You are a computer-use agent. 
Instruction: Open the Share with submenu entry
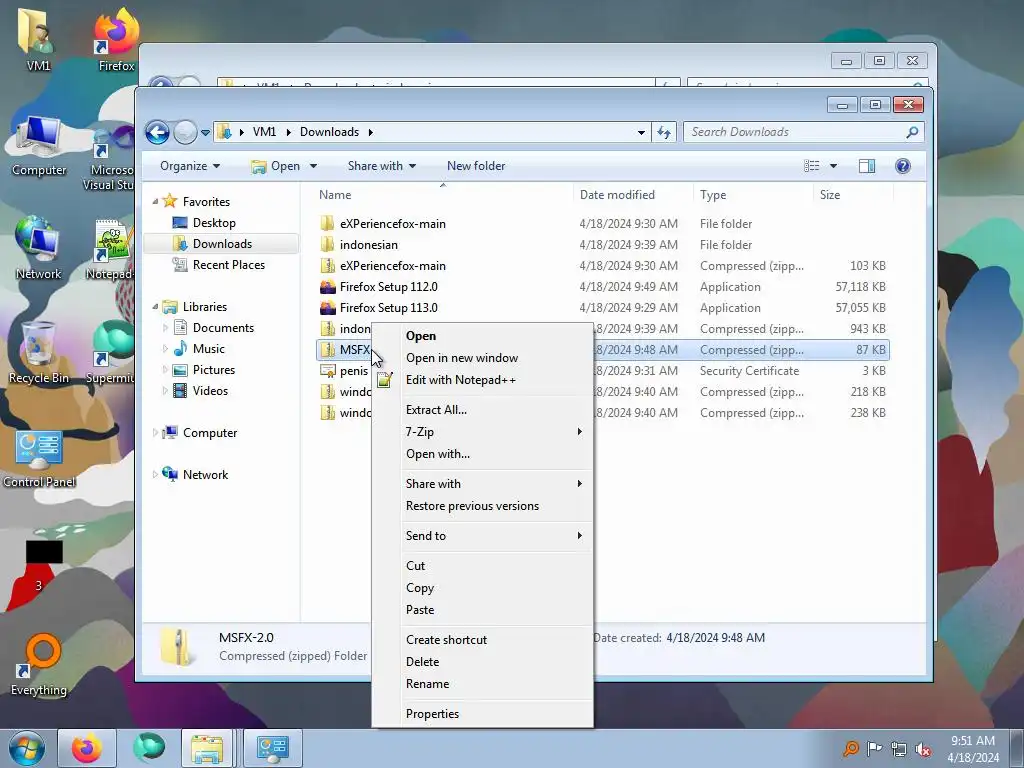[x=483, y=483]
